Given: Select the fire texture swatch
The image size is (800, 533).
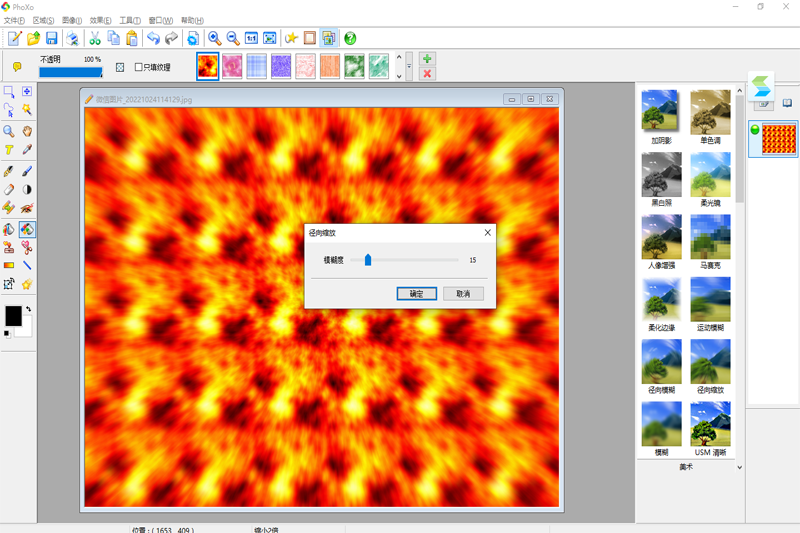Looking at the screenshot, I should pos(208,66).
